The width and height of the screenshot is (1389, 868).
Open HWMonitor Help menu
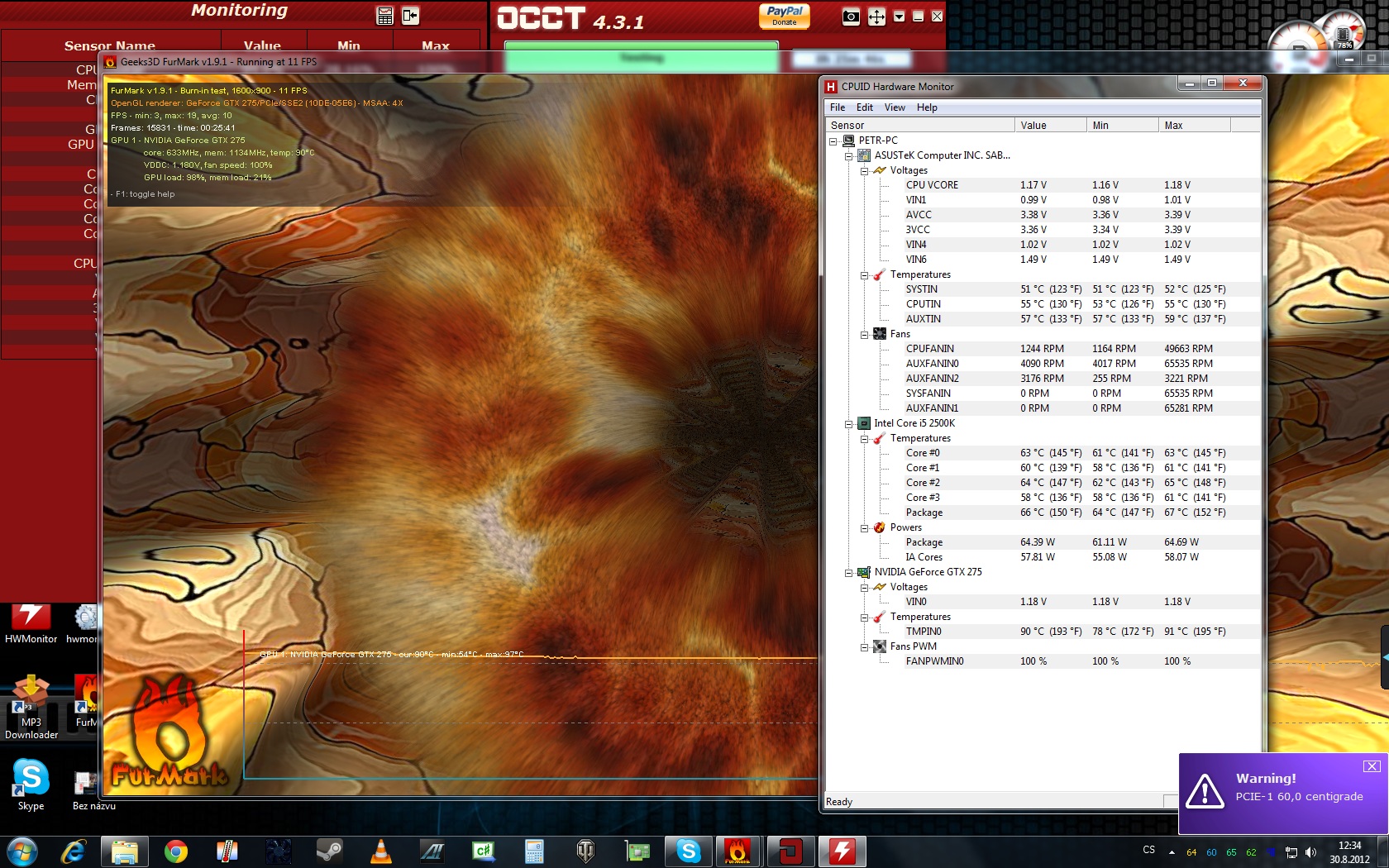pos(927,107)
